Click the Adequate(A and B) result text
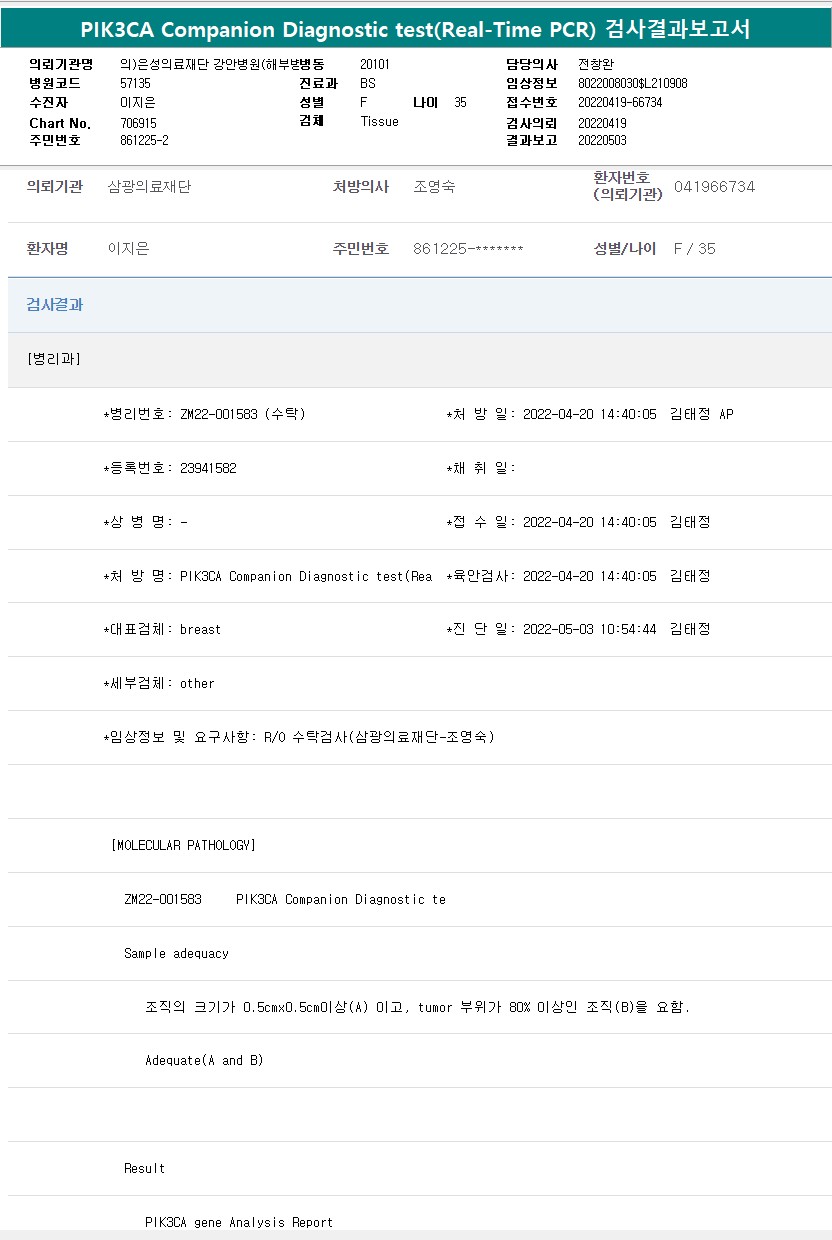832x1240 pixels. (x=204, y=1060)
